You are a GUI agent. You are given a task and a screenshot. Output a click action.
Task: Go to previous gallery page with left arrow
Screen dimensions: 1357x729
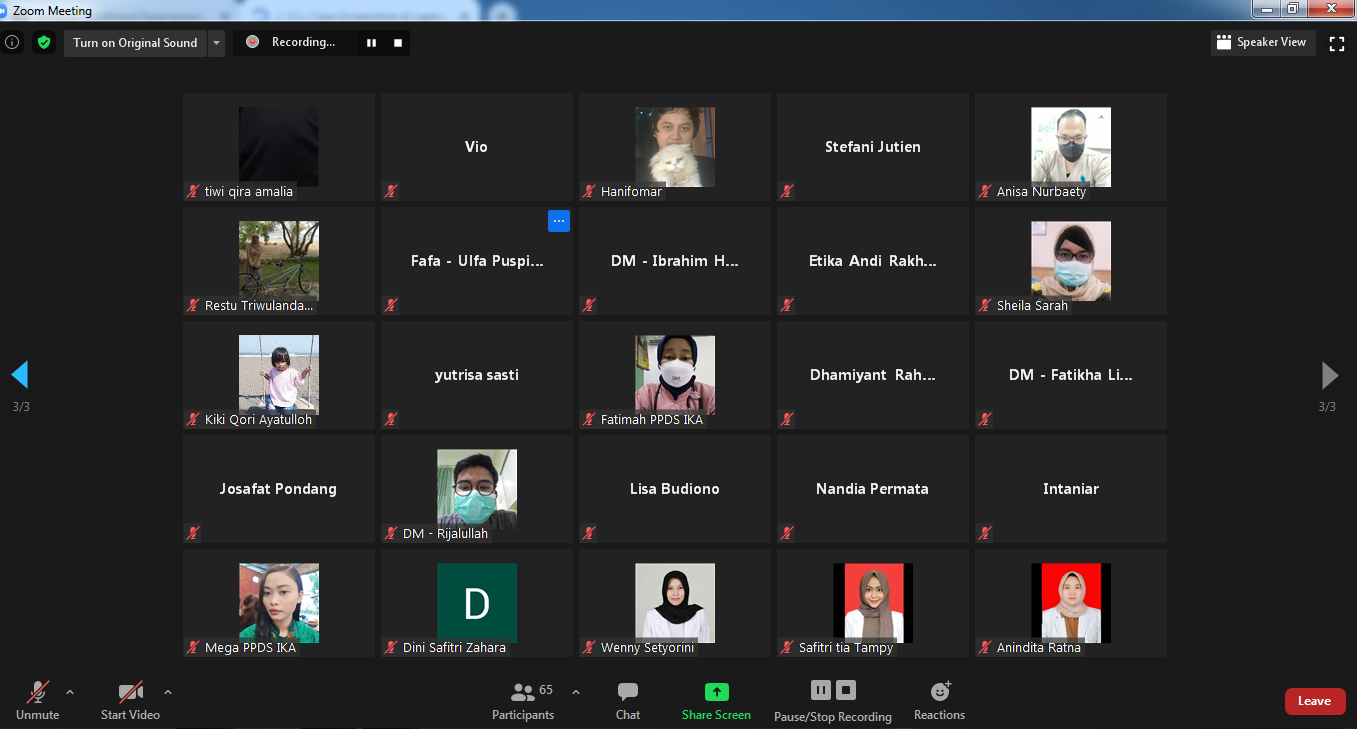point(20,375)
